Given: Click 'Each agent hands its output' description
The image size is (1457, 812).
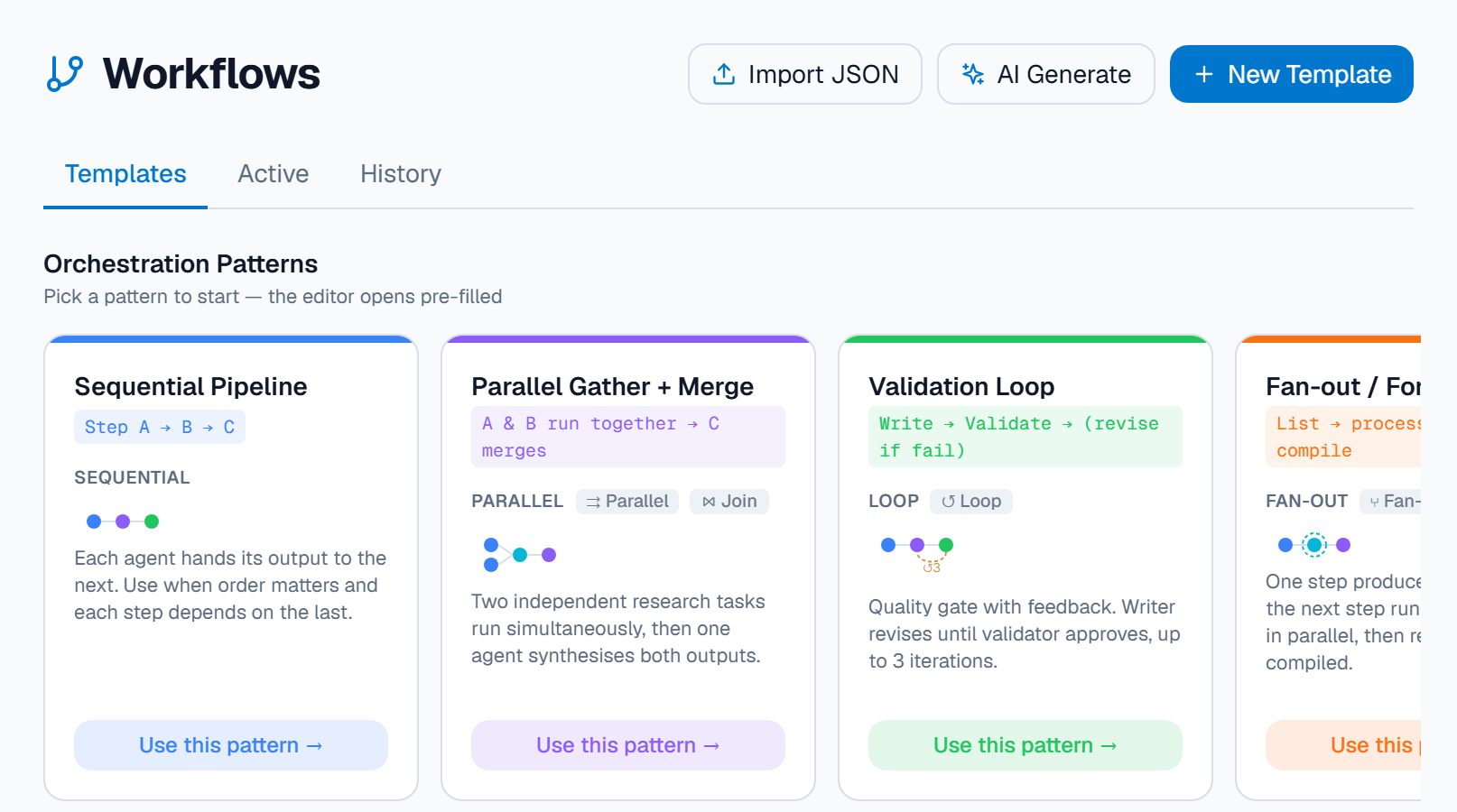Looking at the screenshot, I should click(230, 586).
